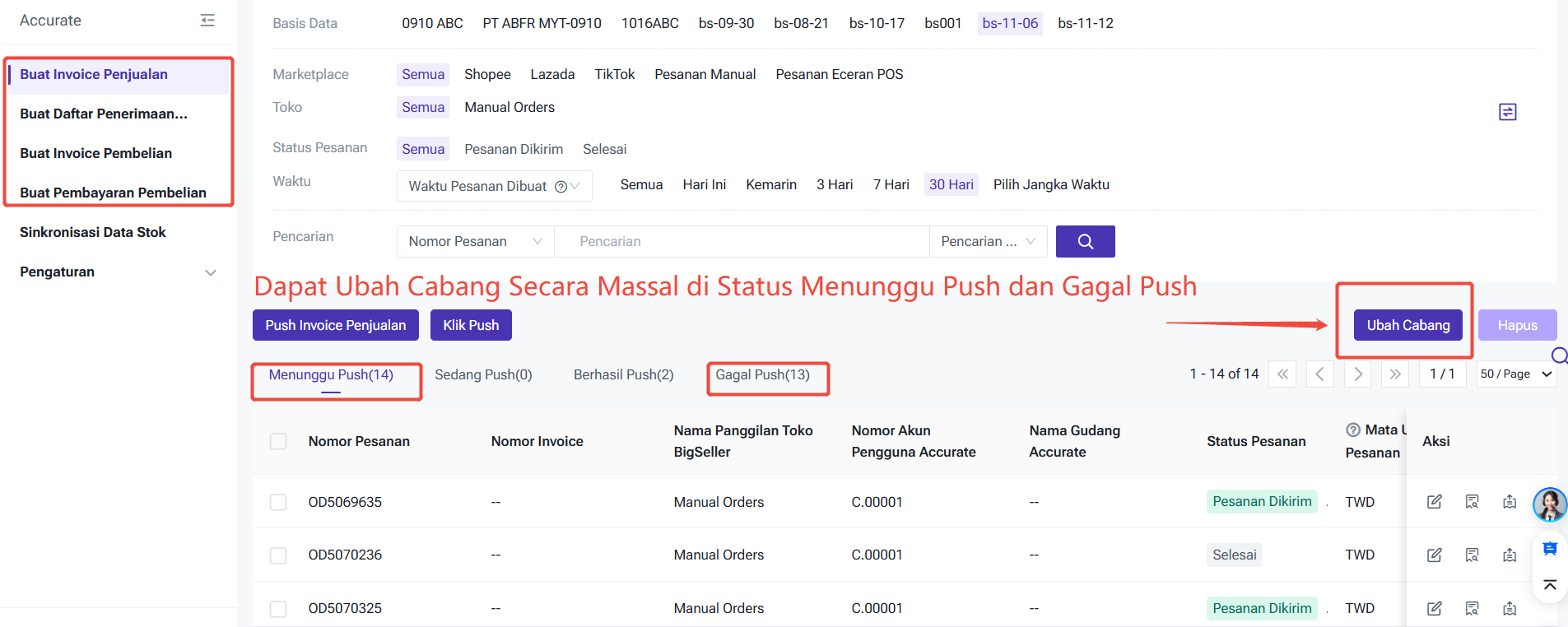1568x627 pixels.
Task: Click the third action icon for OD5070325
Action: 1509,609
